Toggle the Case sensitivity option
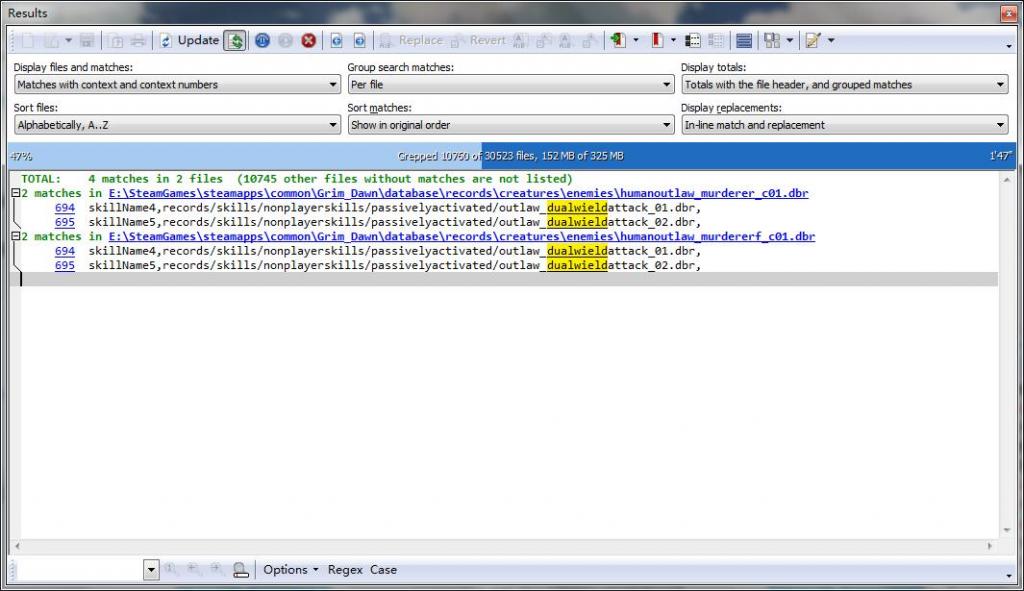 point(383,570)
